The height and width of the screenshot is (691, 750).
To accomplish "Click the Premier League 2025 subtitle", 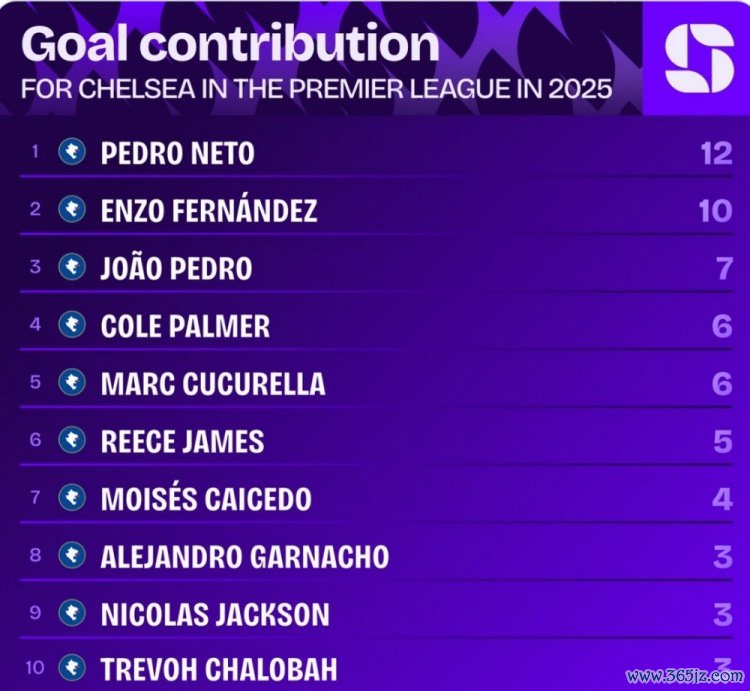I will [316, 88].
